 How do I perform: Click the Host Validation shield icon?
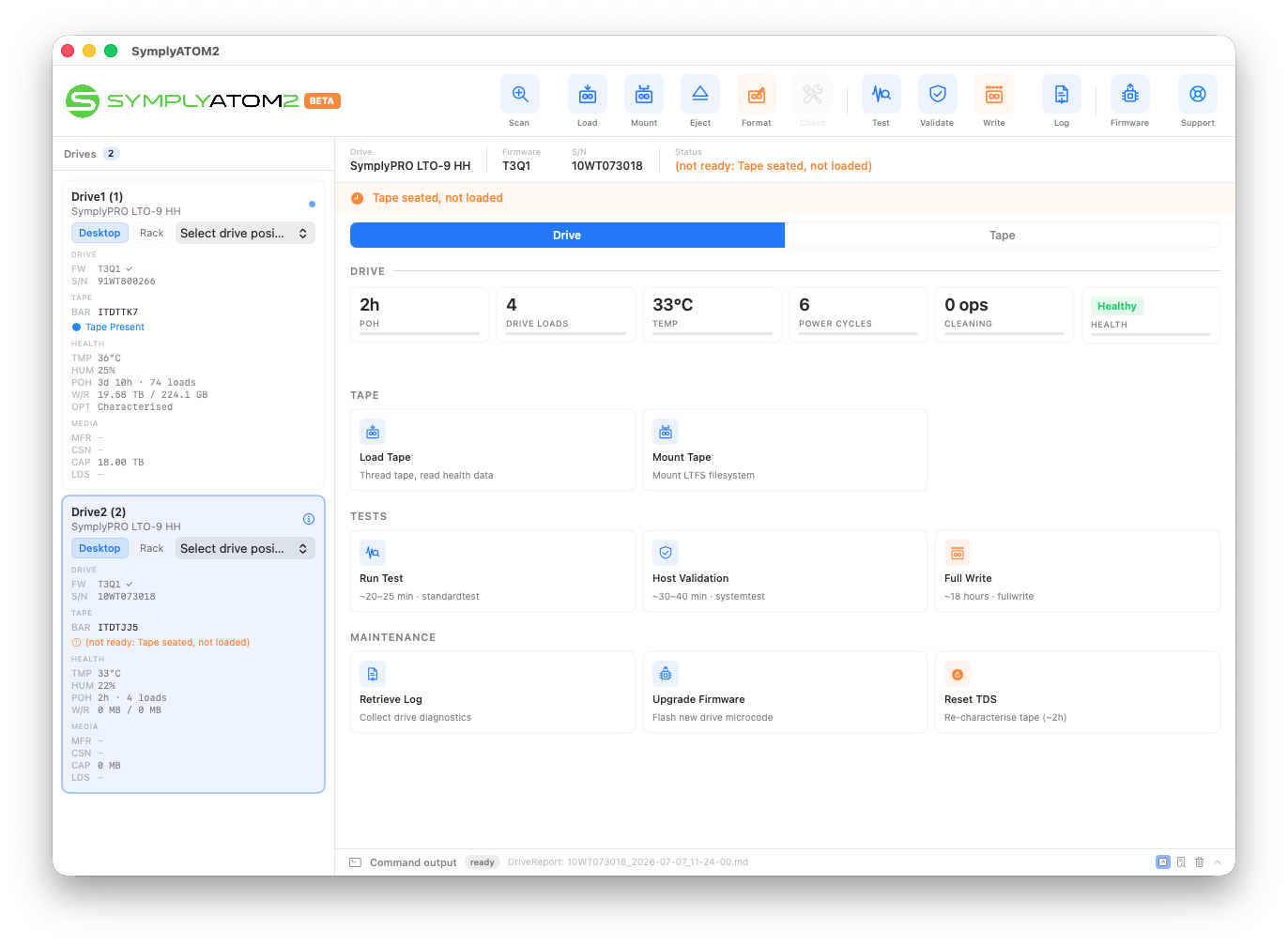coord(666,553)
